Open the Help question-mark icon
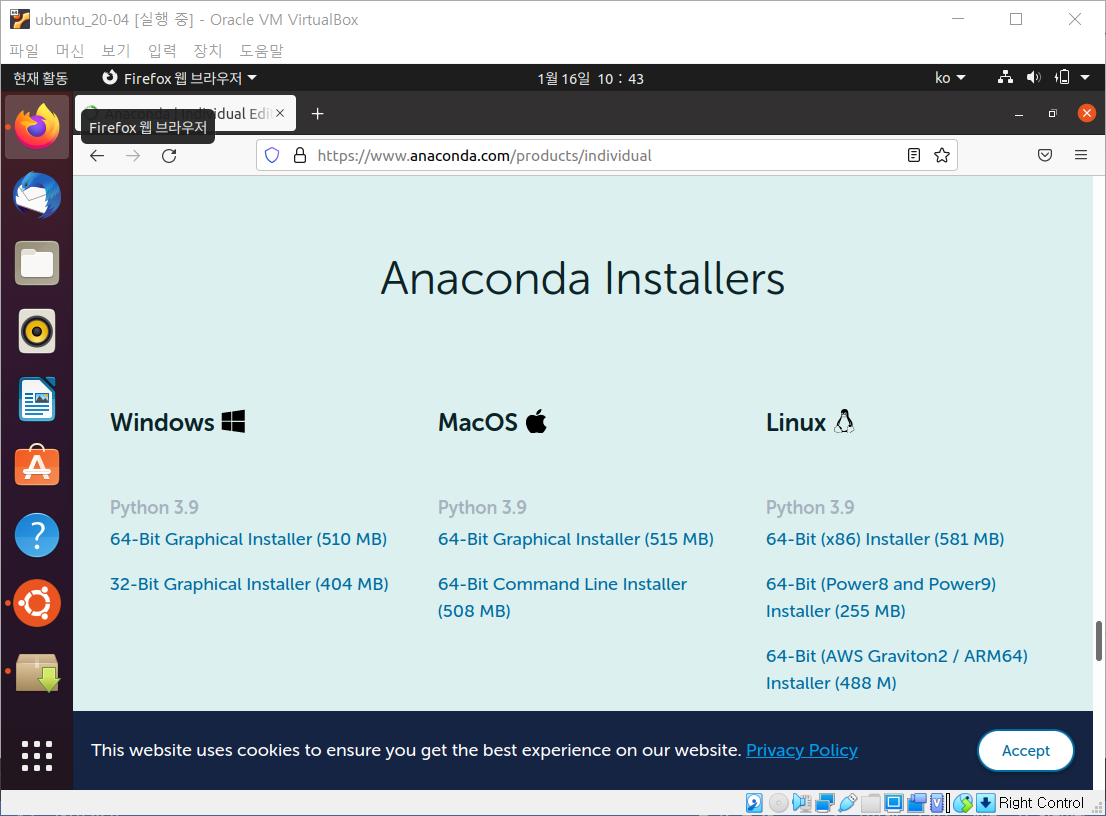Viewport: 1106px width, 816px height. click(x=37, y=535)
